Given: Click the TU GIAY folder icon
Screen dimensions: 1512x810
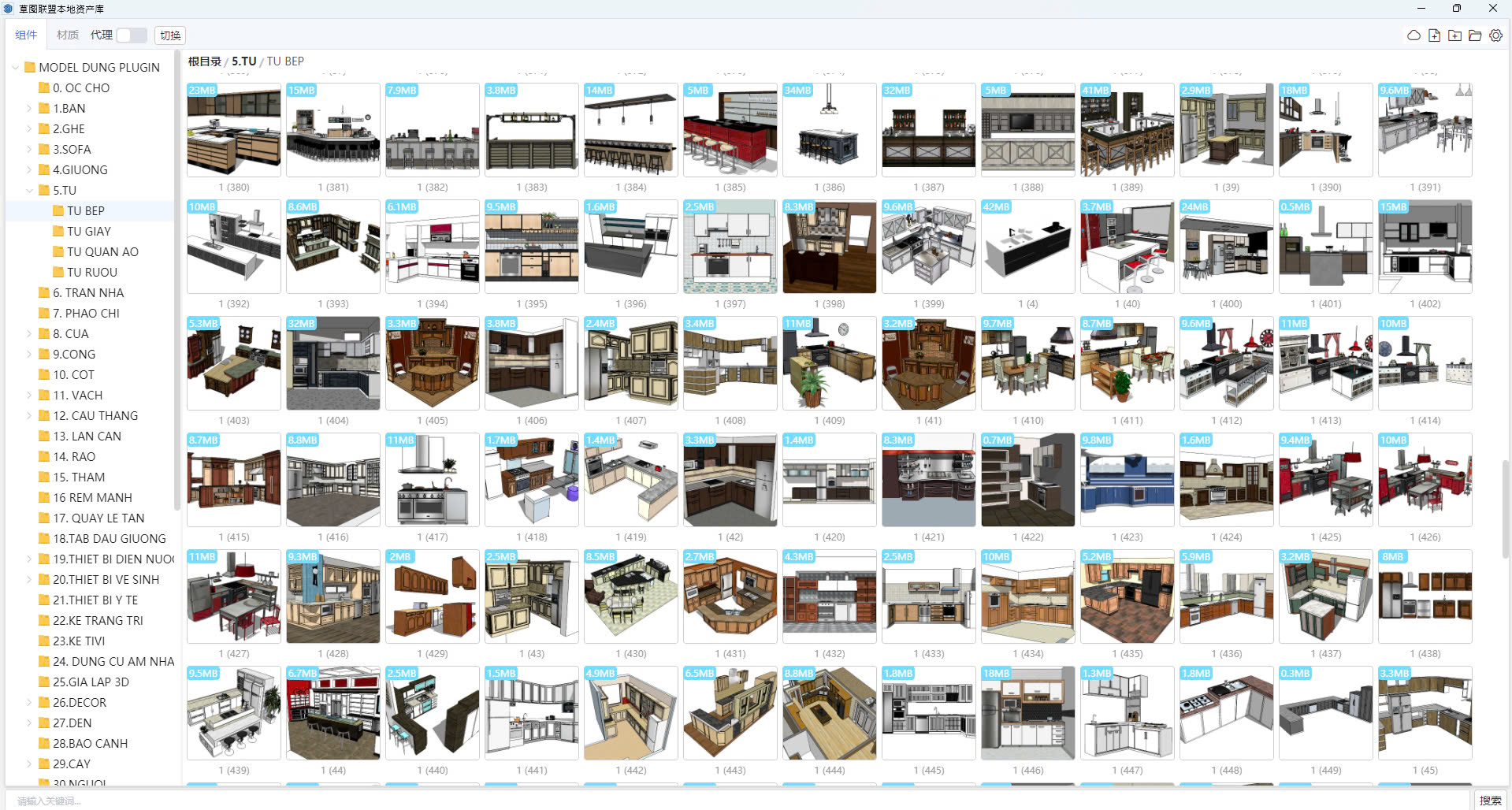Looking at the screenshot, I should pyautogui.click(x=58, y=232).
